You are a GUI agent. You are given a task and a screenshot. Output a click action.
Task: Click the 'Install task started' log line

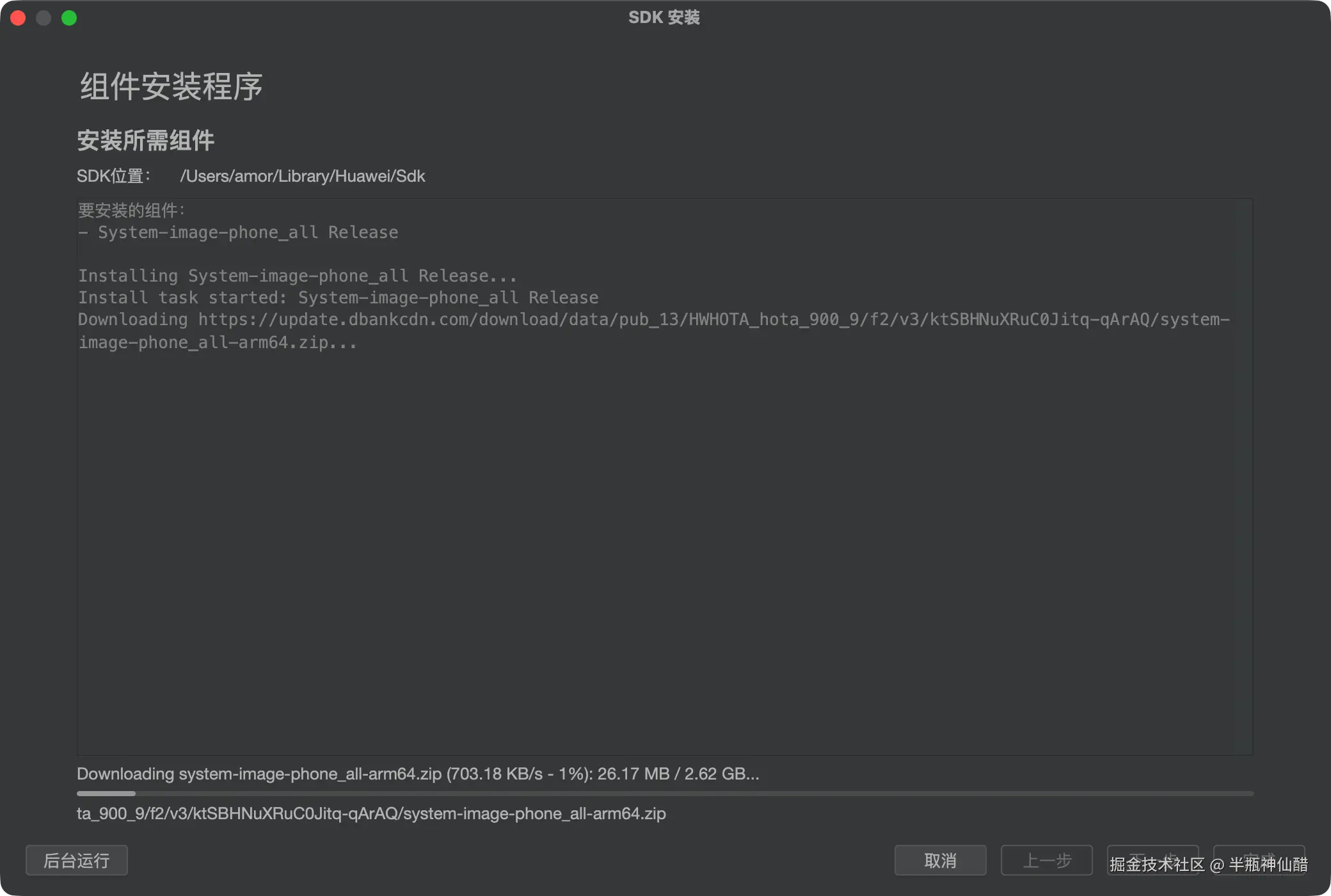(x=338, y=298)
